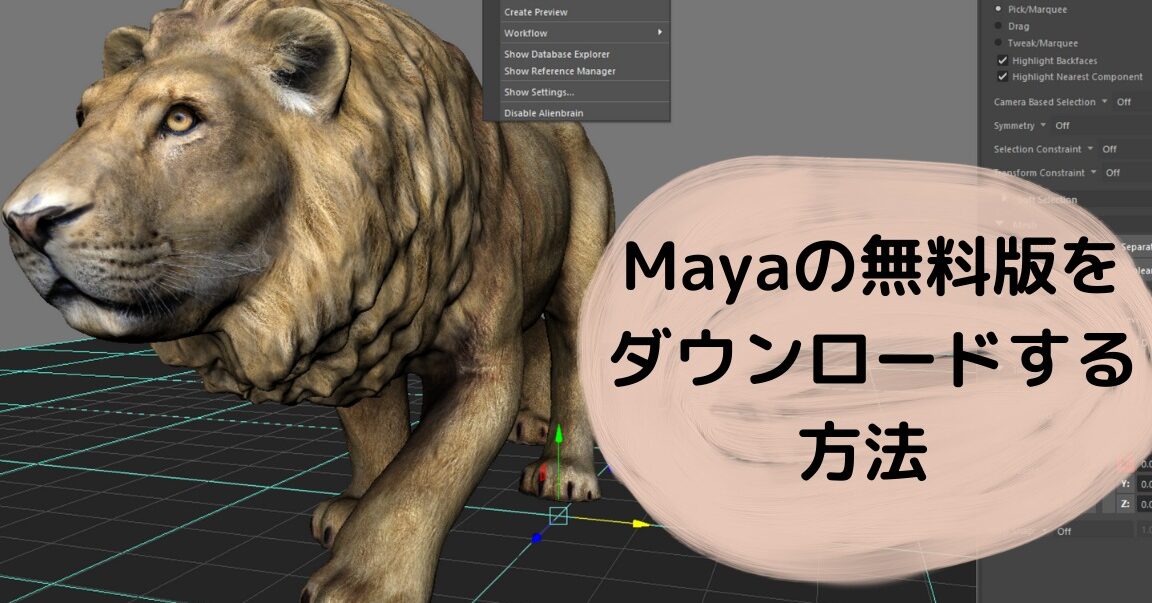Click the yellow selected axis manipulator arrow

coord(641,524)
